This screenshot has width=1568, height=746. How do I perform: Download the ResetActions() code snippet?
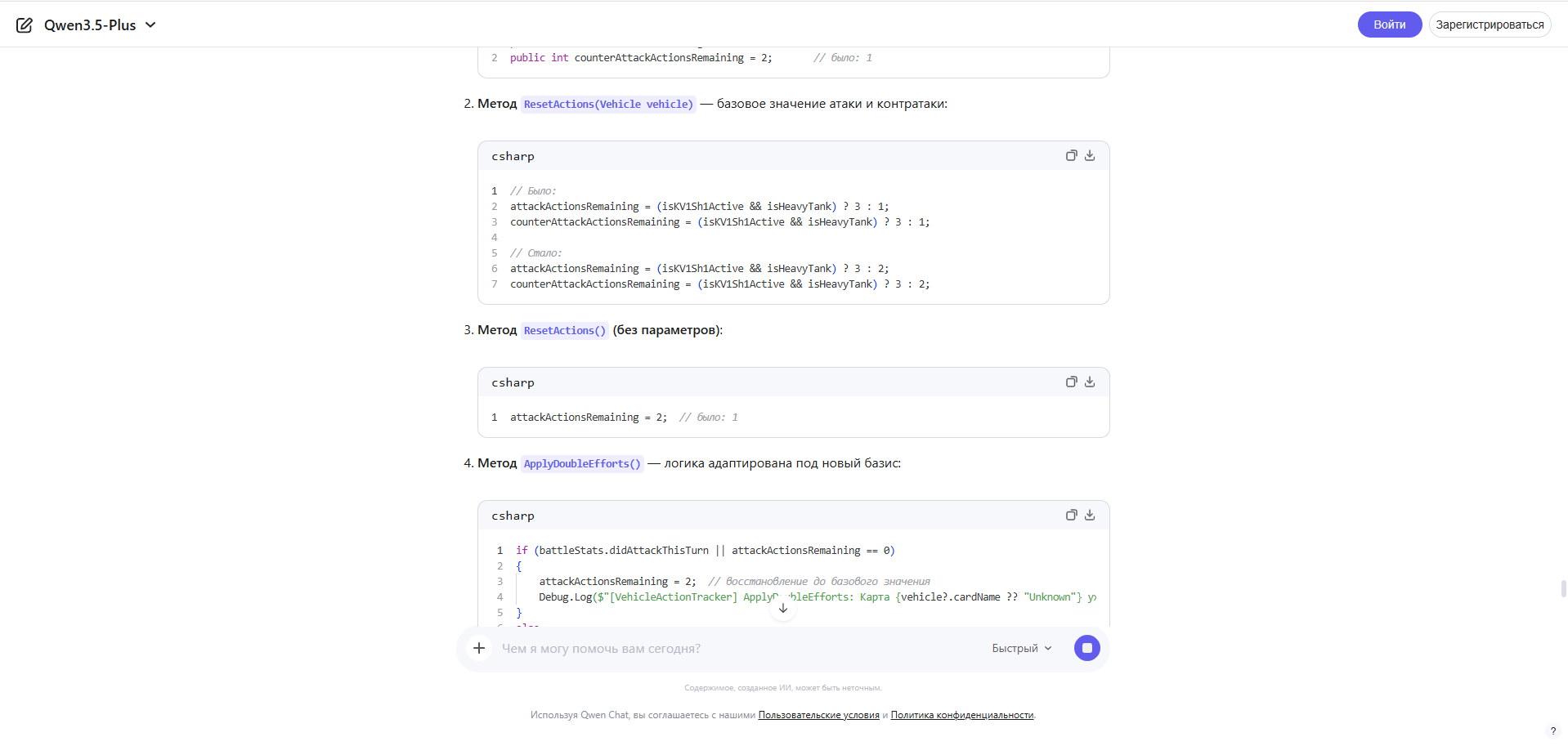coord(1090,382)
